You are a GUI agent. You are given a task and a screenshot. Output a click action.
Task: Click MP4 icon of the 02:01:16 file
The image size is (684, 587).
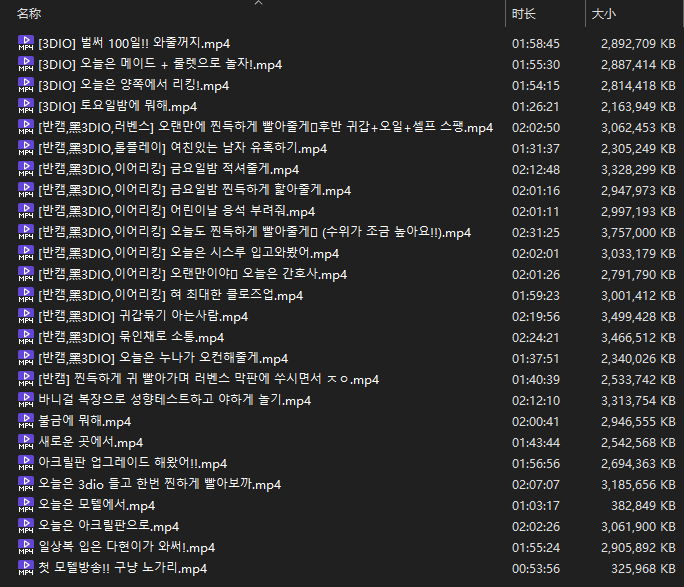point(26,190)
